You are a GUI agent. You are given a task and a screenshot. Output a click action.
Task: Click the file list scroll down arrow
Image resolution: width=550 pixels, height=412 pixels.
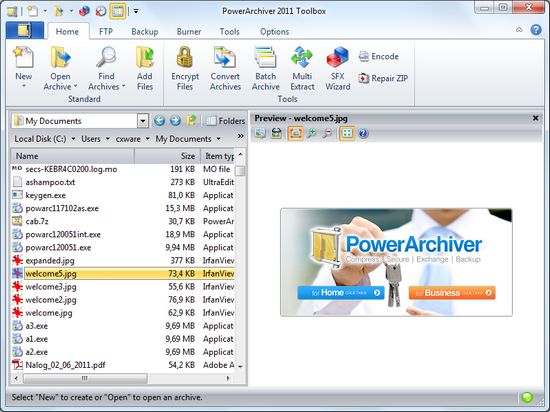click(241, 366)
